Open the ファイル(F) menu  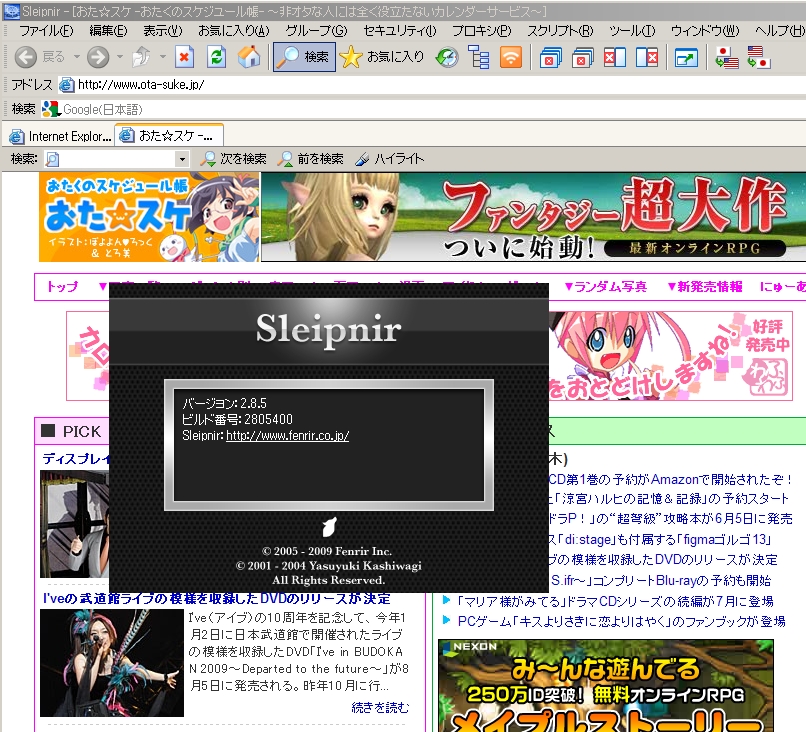[x=46, y=31]
